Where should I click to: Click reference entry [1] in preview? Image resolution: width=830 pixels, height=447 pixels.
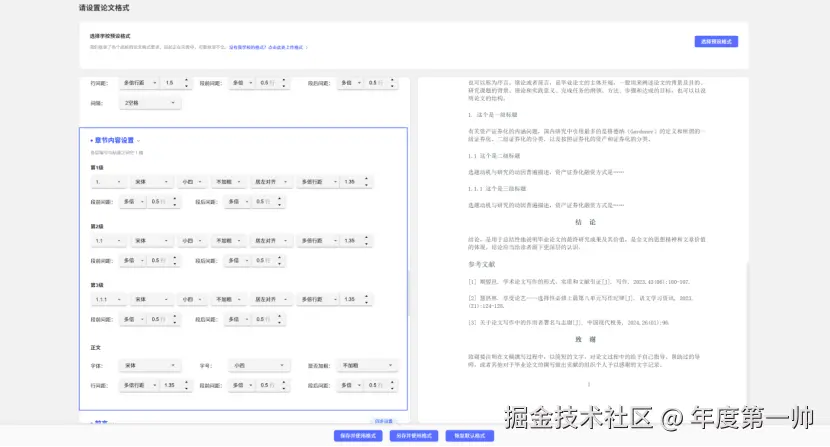pyautogui.click(x=579, y=282)
